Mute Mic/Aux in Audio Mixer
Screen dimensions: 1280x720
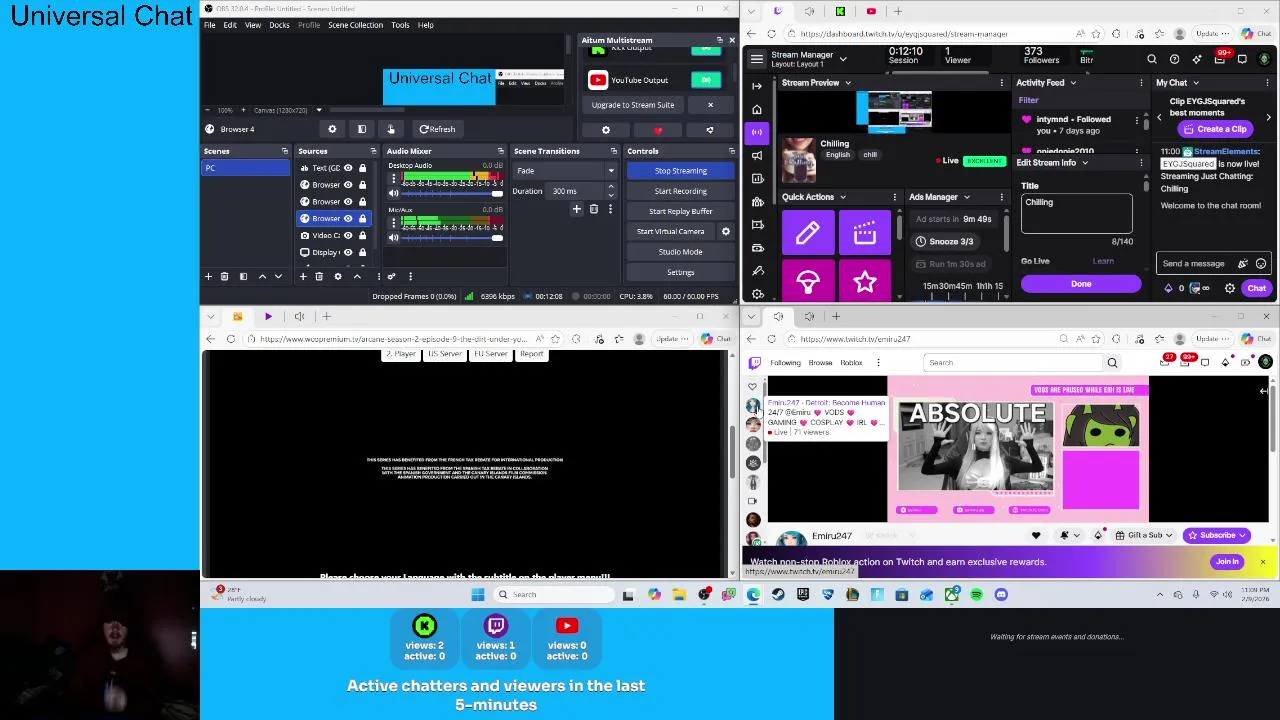[x=393, y=237]
